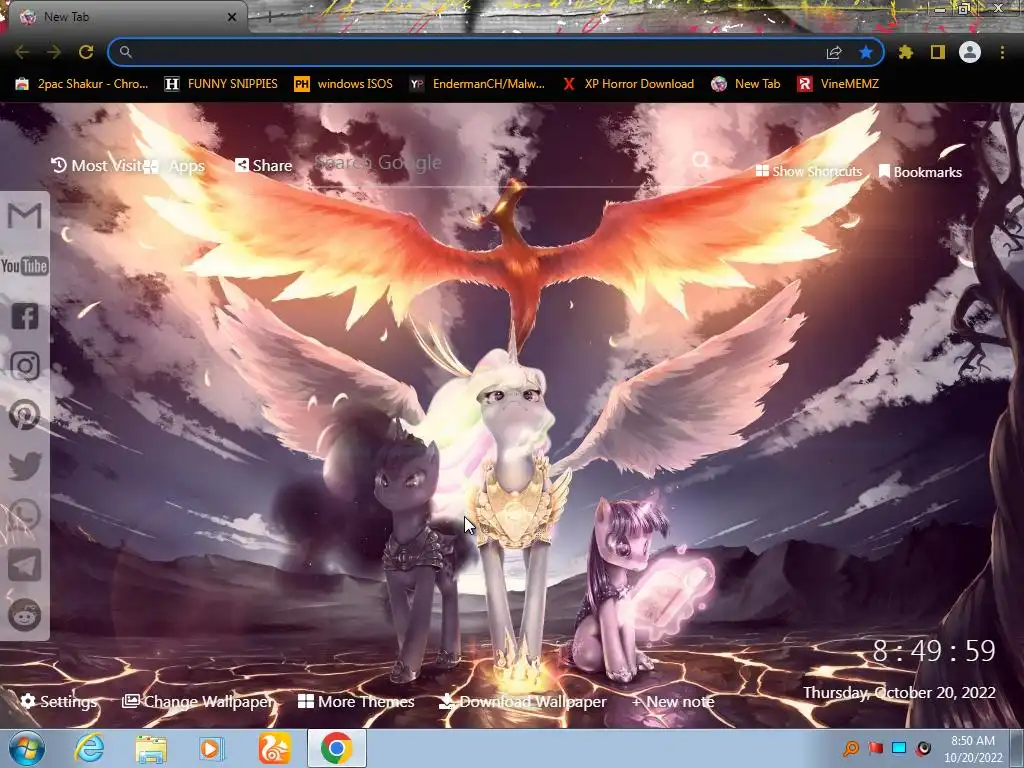Open the Apps menu
This screenshot has height=768, width=1024.
pos(174,167)
